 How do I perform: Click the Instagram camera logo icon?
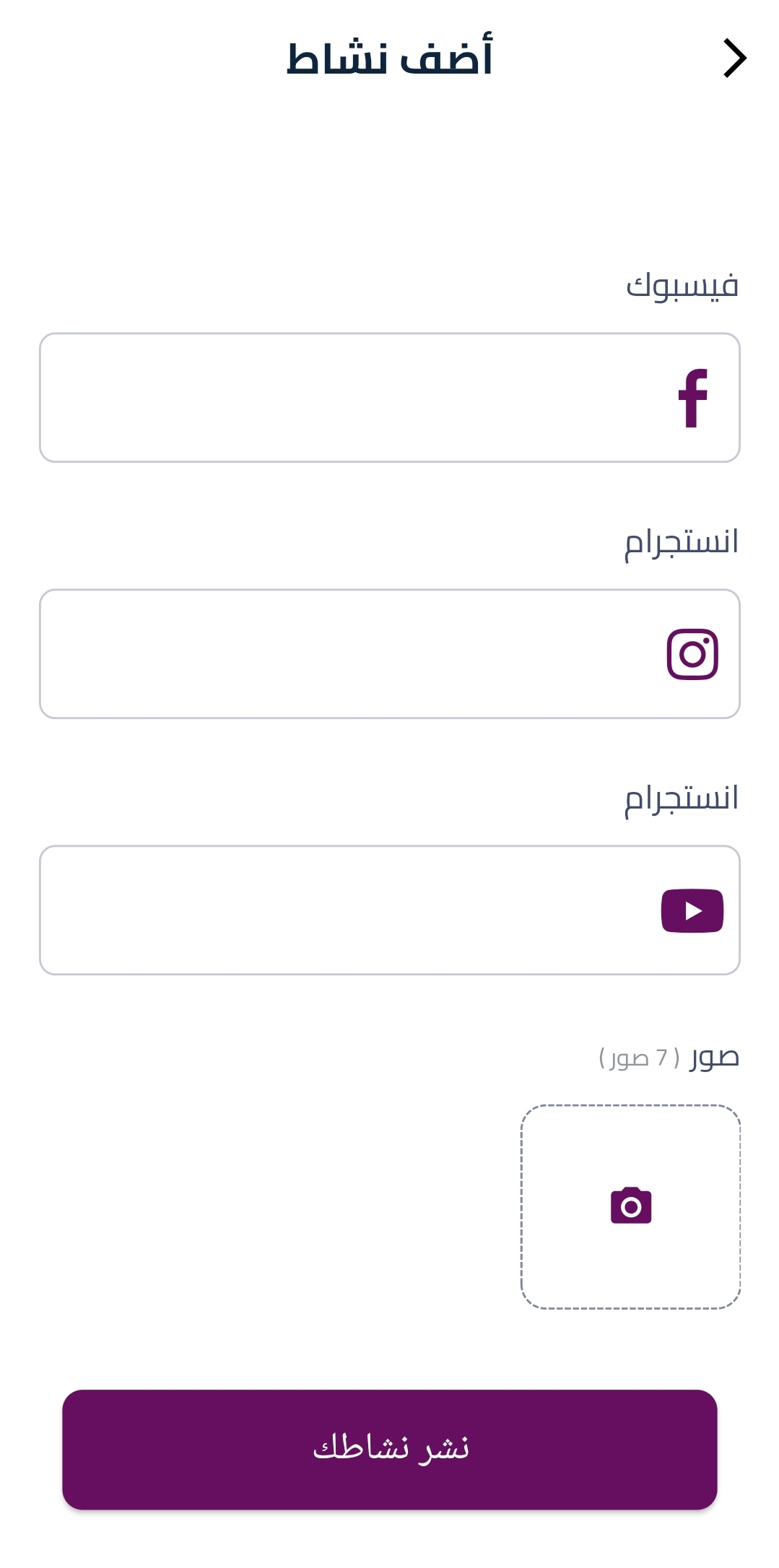pyautogui.click(x=692, y=654)
